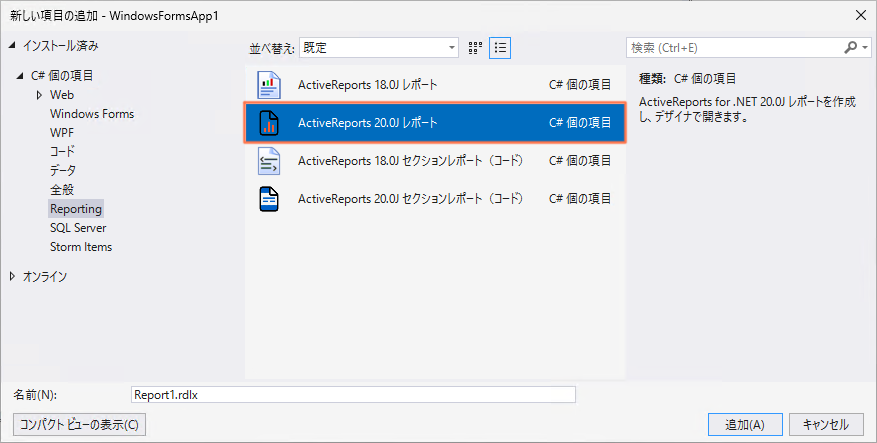Screen dimensions: 877x443
Task: Close the 新しい項目の追加 dialog
Action: point(861,16)
